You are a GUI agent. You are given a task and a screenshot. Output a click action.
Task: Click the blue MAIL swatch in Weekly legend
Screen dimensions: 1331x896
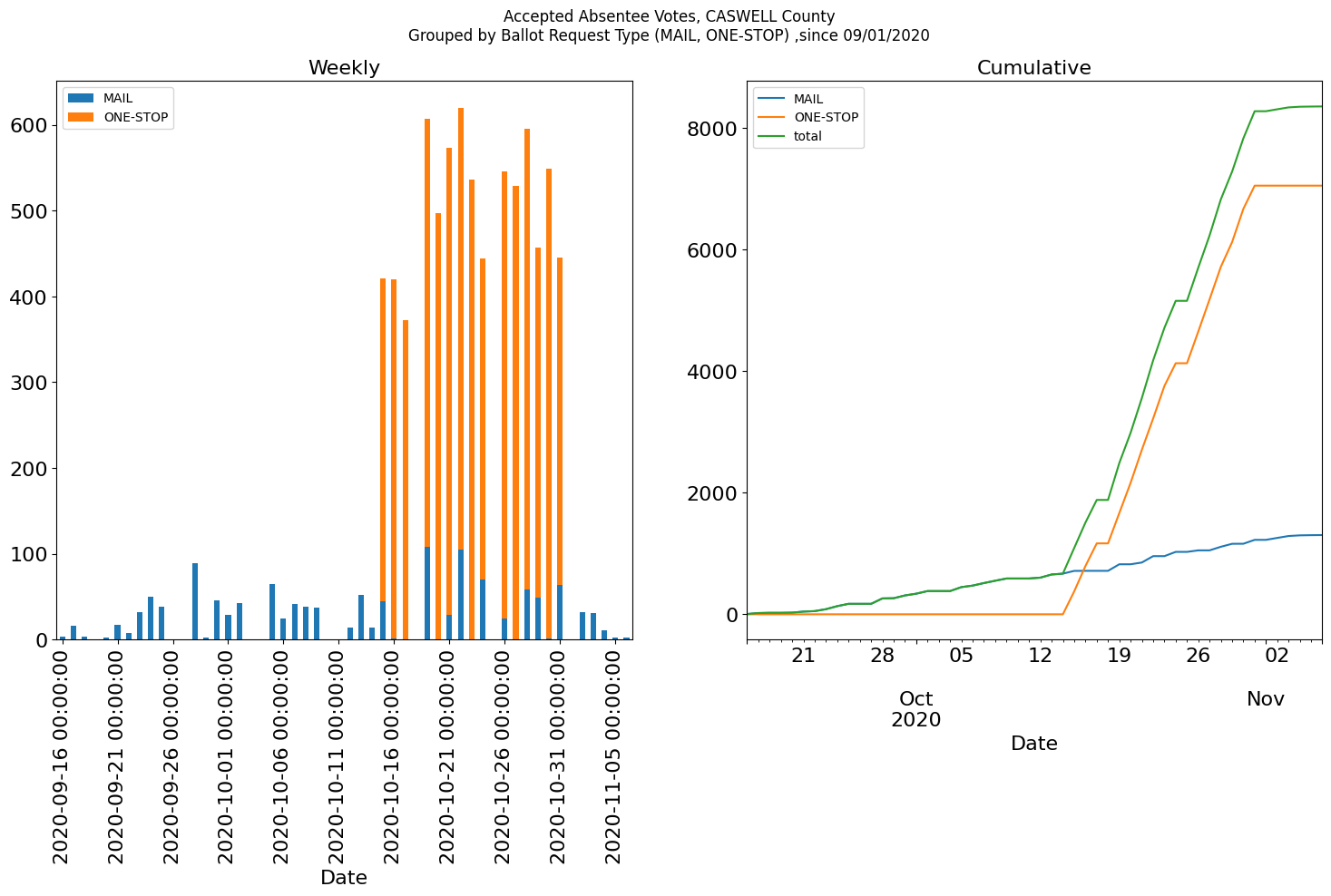click(81, 98)
